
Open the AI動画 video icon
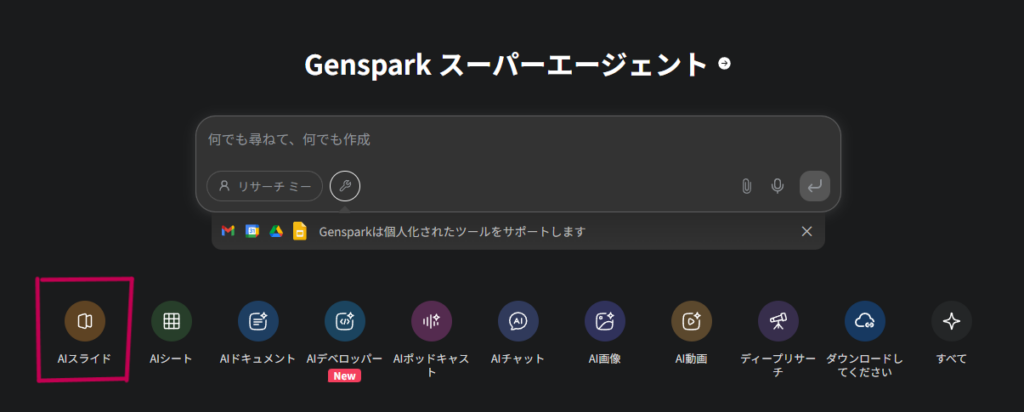[692, 321]
